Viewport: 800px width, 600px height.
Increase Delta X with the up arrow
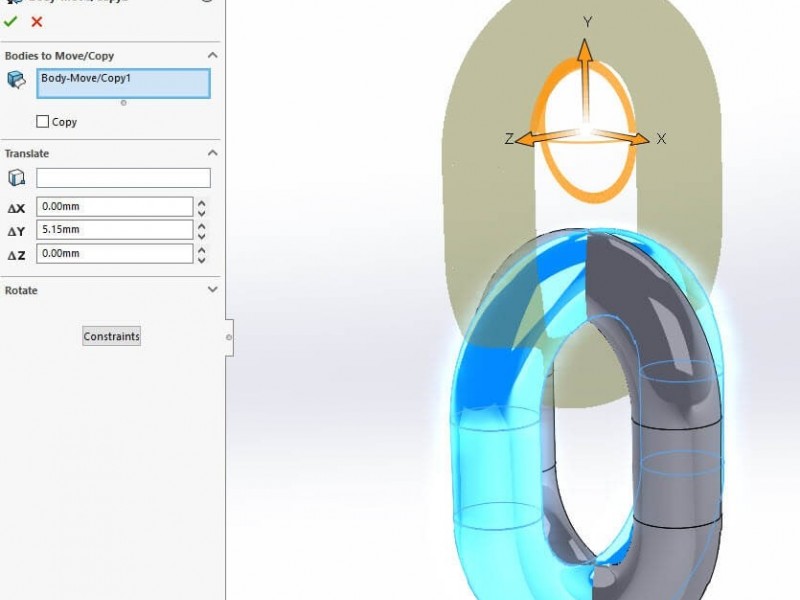tap(202, 203)
